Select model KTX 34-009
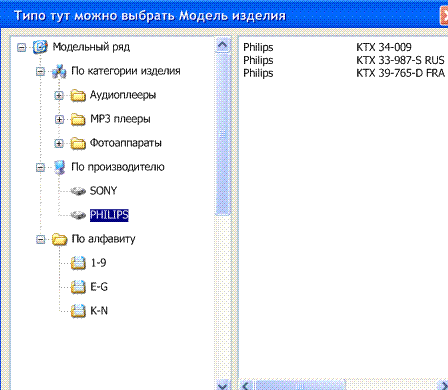The width and height of the screenshot is (448, 390). (x=384, y=47)
